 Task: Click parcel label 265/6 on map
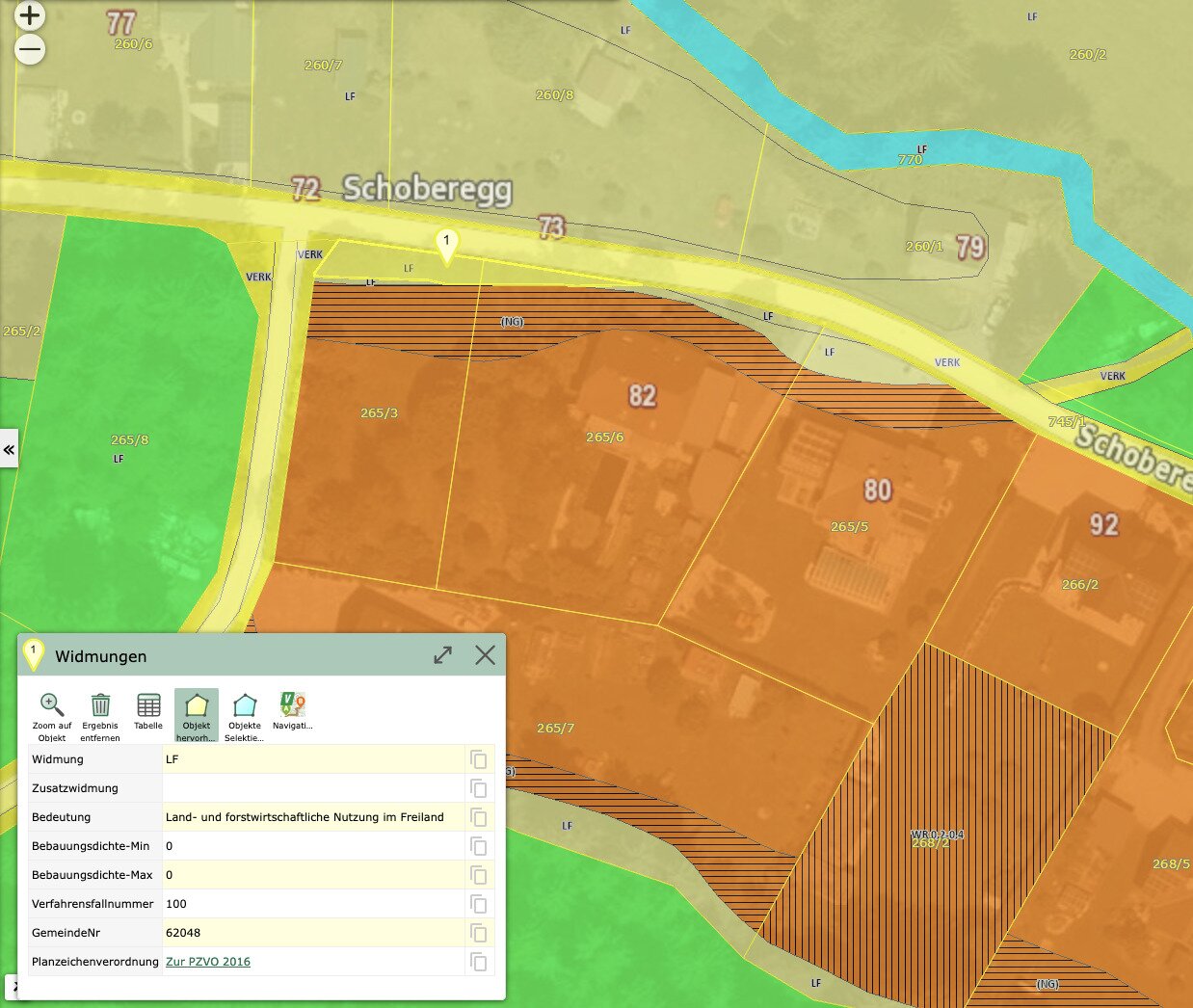[604, 438]
